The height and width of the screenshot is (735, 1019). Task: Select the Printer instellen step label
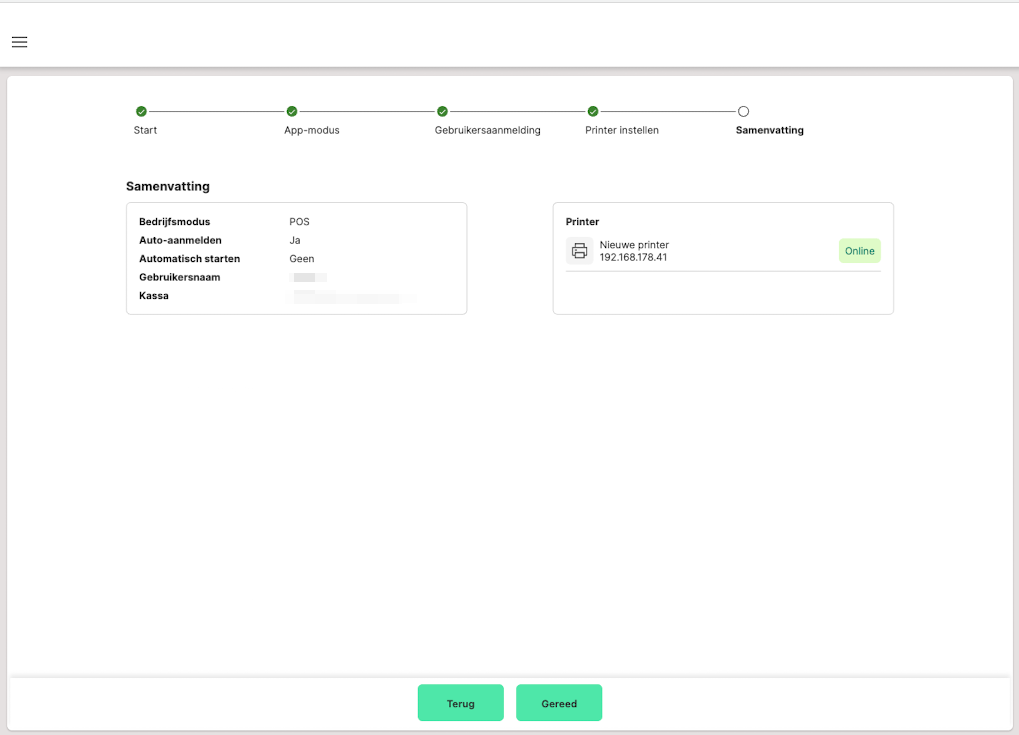click(x=622, y=130)
